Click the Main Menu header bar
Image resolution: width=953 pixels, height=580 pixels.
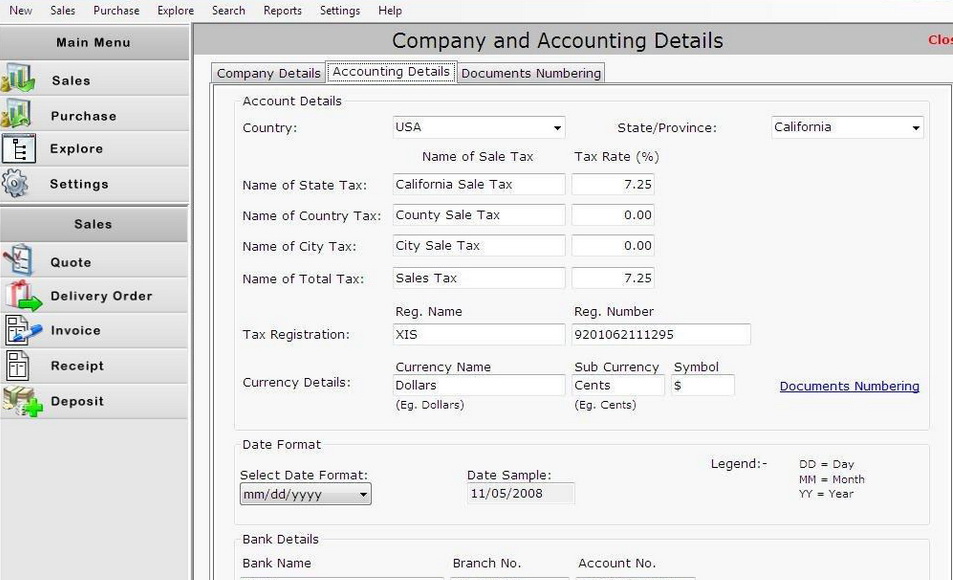click(x=94, y=42)
